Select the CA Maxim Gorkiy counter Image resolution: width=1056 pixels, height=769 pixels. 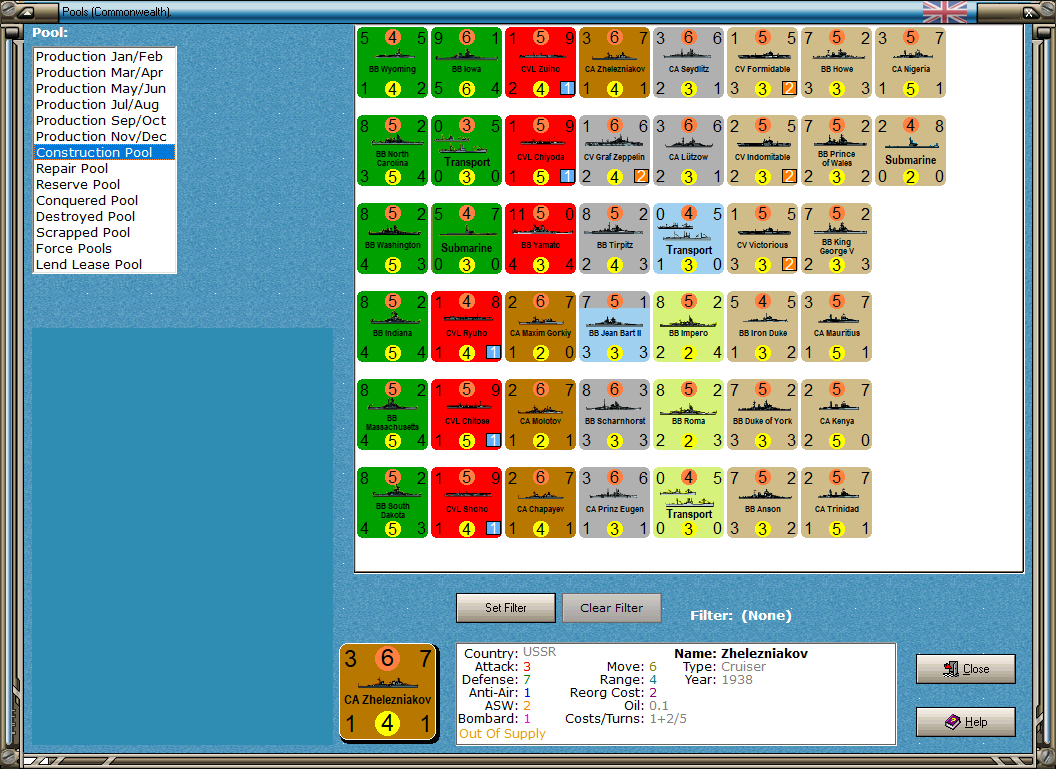coord(541,327)
